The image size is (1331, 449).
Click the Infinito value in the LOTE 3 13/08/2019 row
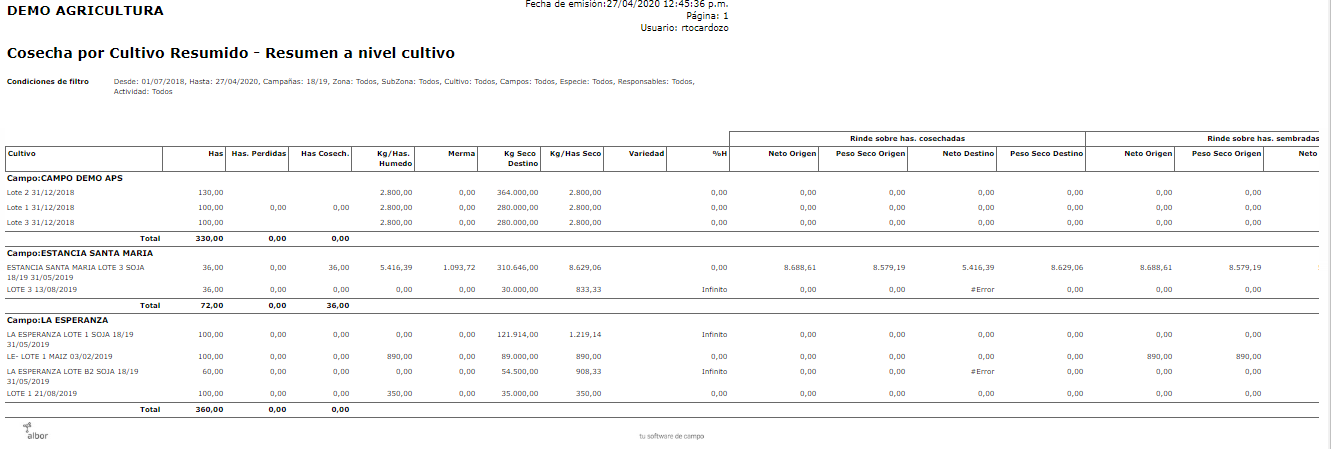pos(715,289)
